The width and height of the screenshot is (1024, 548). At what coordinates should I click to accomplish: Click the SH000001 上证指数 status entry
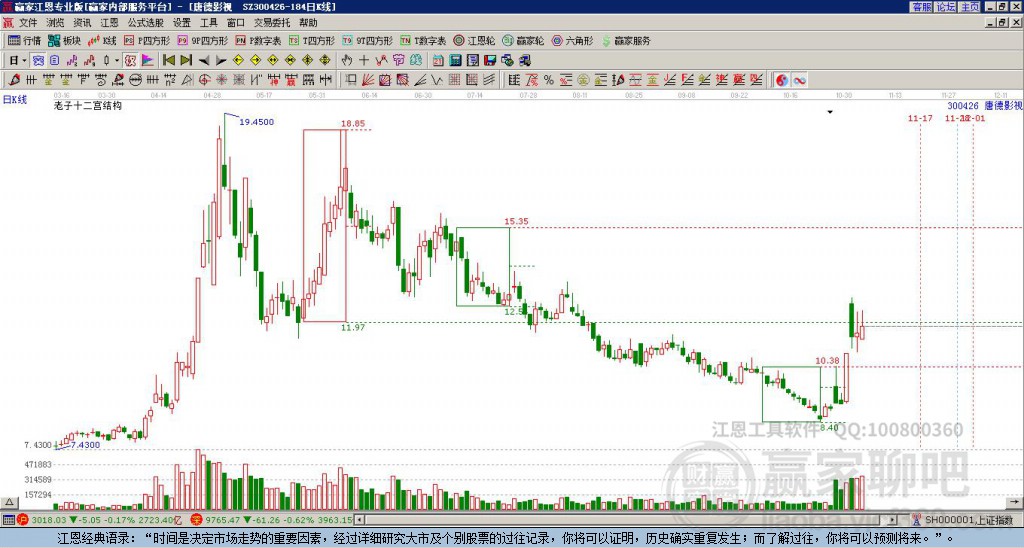[x=970, y=520]
